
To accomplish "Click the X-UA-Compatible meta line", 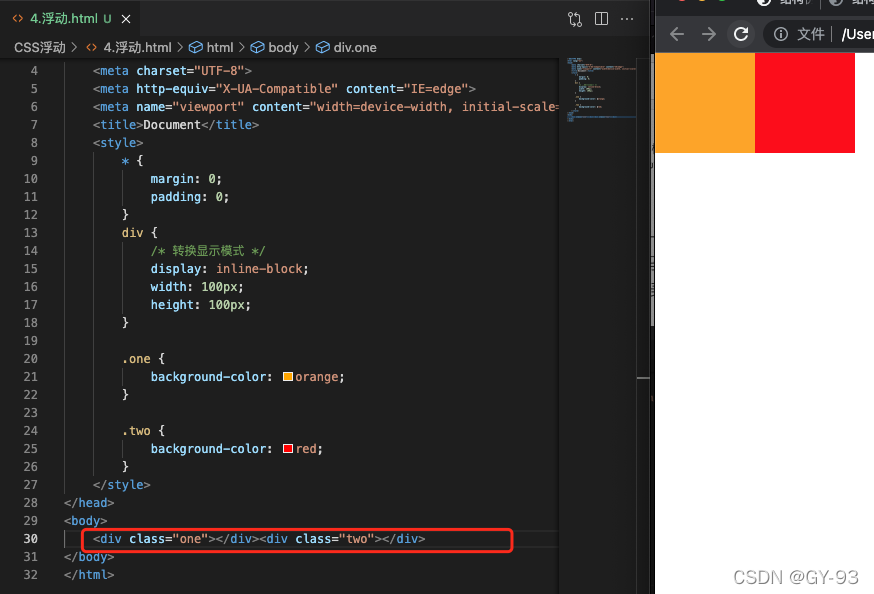I will coord(284,89).
